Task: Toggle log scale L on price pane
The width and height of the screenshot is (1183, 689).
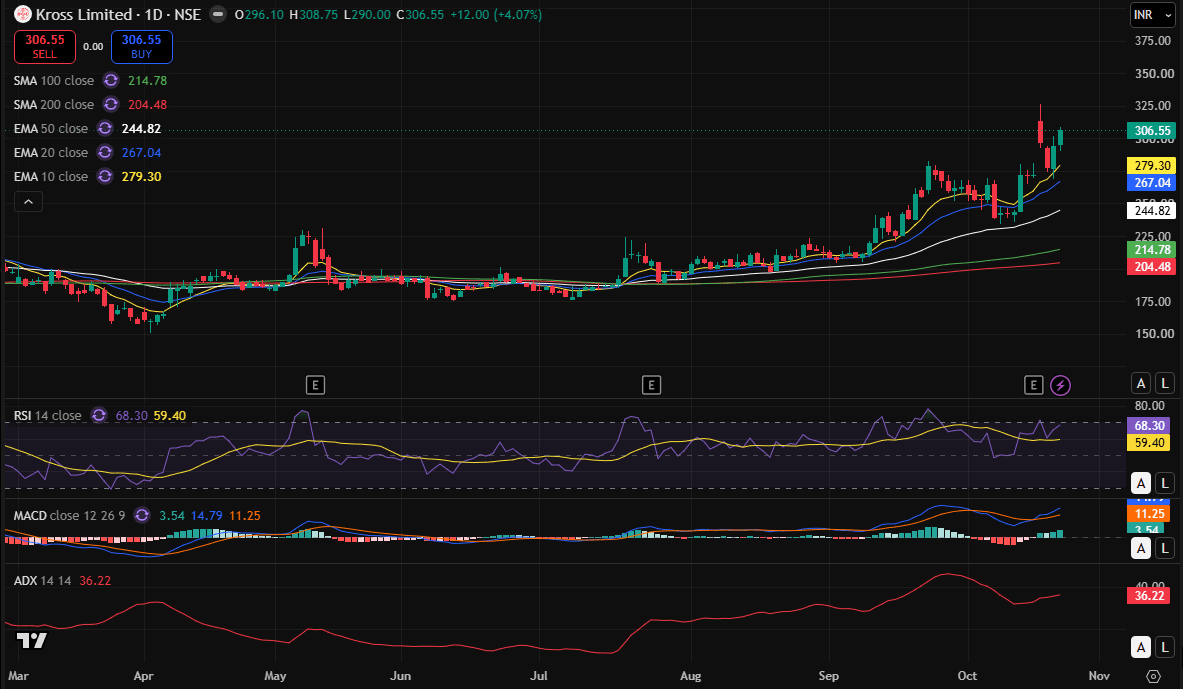Action: [1165, 383]
